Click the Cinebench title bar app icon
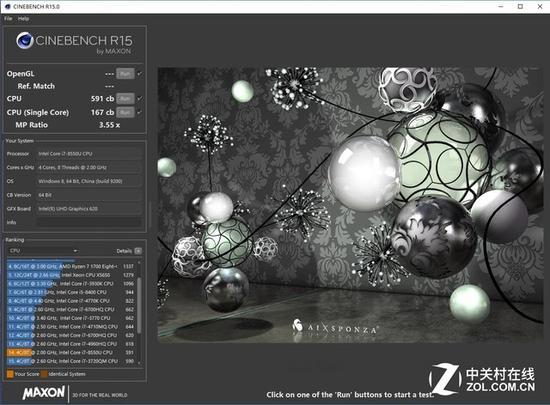 [7, 6]
